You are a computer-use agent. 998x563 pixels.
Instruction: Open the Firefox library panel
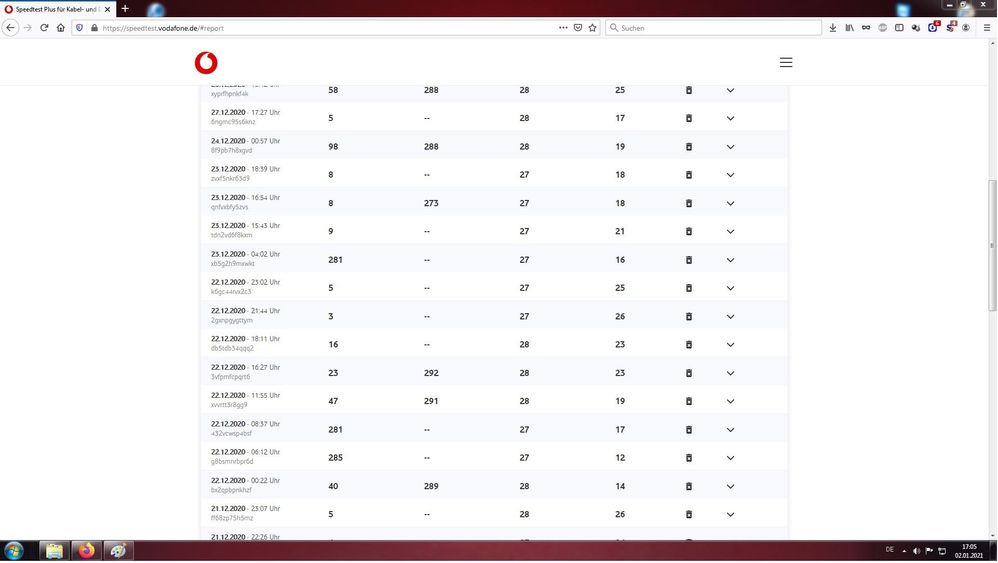click(x=849, y=28)
